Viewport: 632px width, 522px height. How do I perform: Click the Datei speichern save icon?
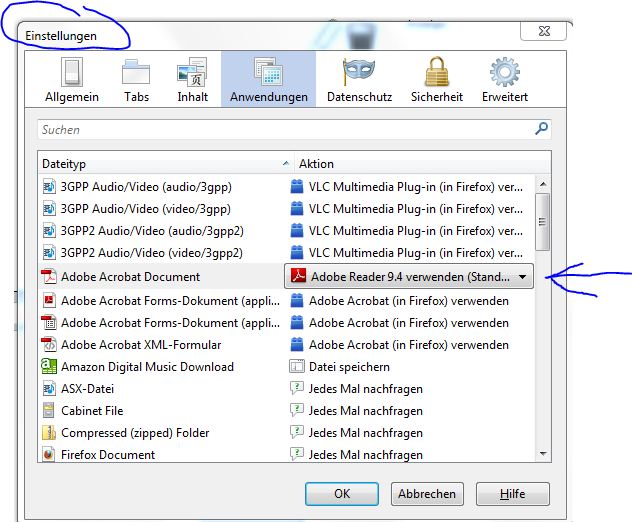[x=297, y=366]
